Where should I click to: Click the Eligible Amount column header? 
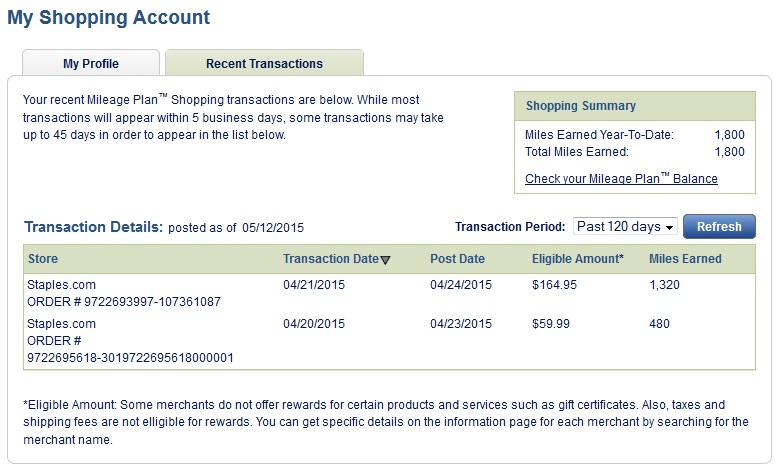(577, 259)
